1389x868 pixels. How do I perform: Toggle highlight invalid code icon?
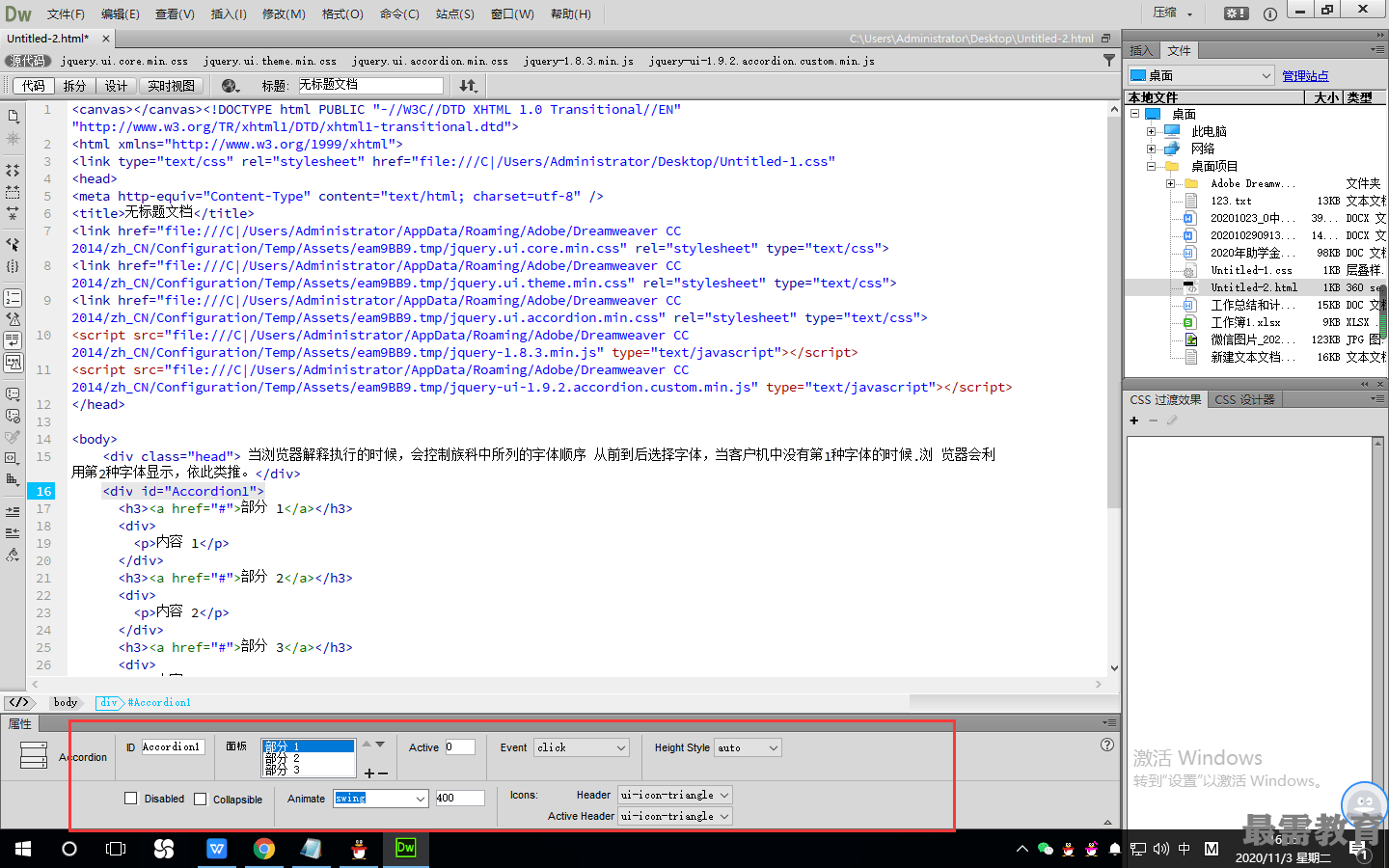coord(13,319)
